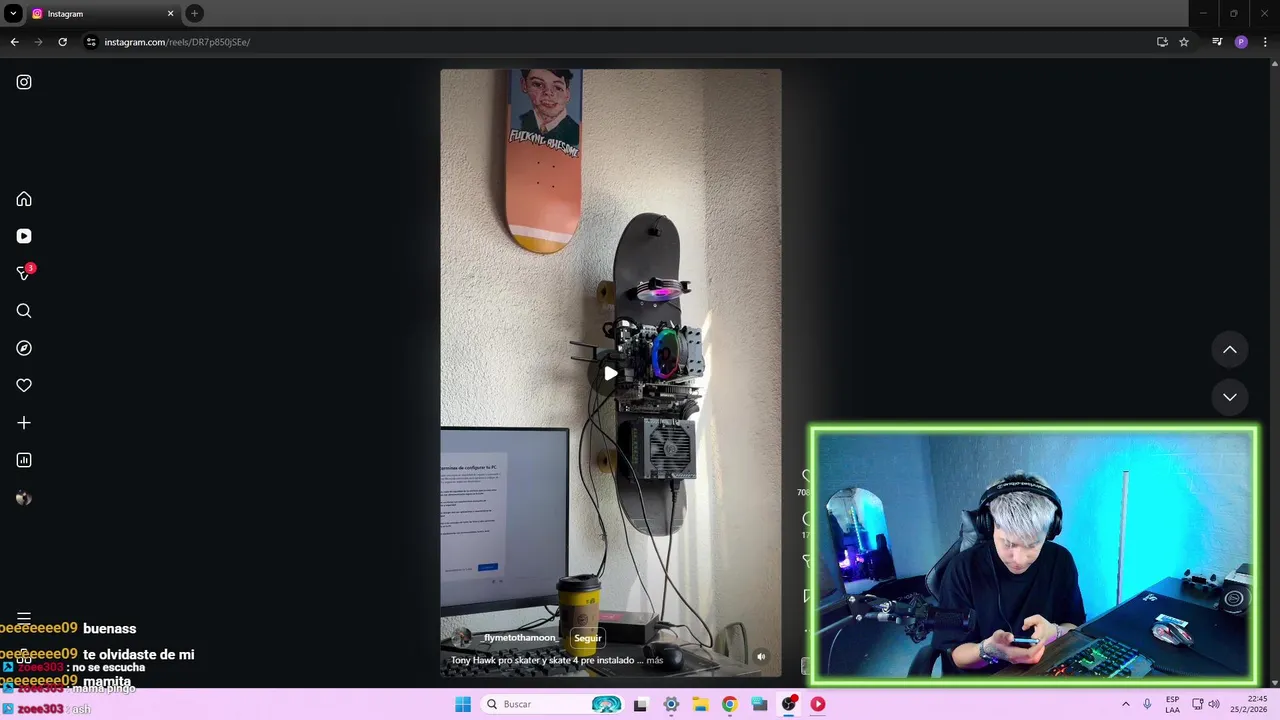1280x720 pixels.
Task: Open the reel comments bubble icon
Action: point(806,519)
